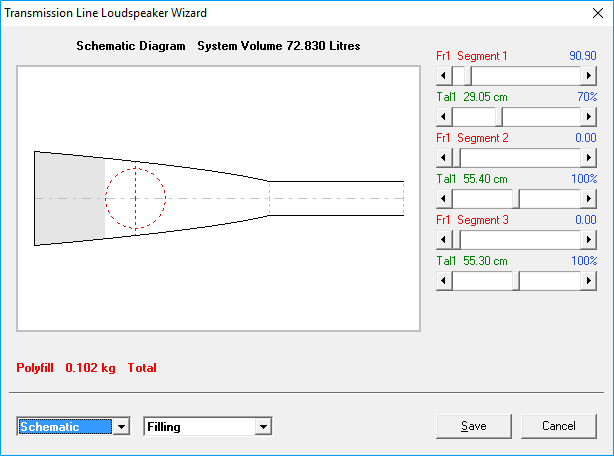Decrease Tal1 55.40 cm with left arrow

[x=444, y=199]
